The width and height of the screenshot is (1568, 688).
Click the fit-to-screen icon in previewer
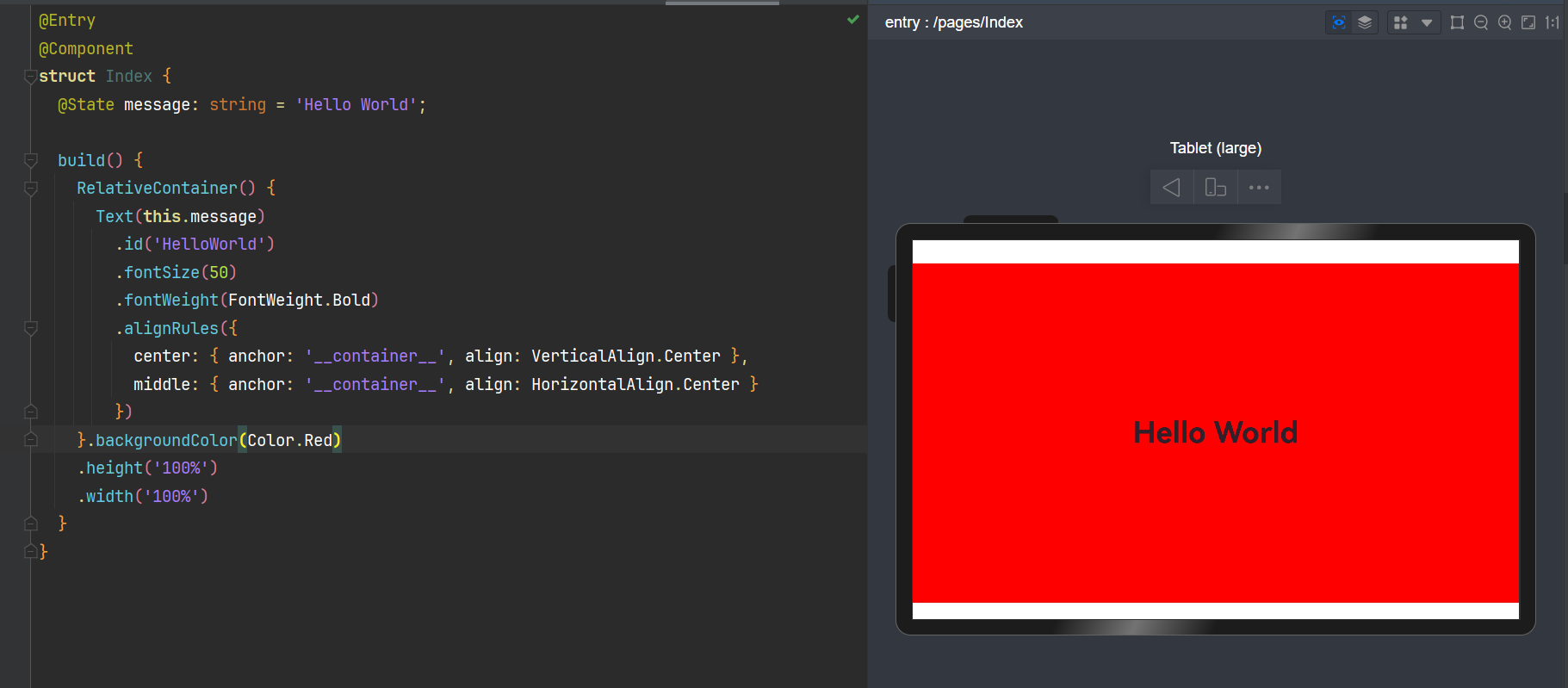tap(1528, 22)
